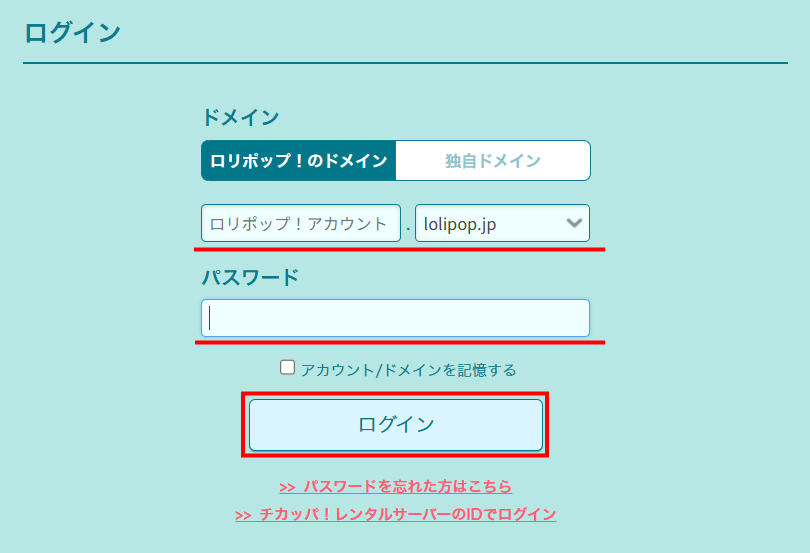Screen dimensions: 810x553
Task: Click the ドメイン field label
Action: pyautogui.click(x=240, y=117)
